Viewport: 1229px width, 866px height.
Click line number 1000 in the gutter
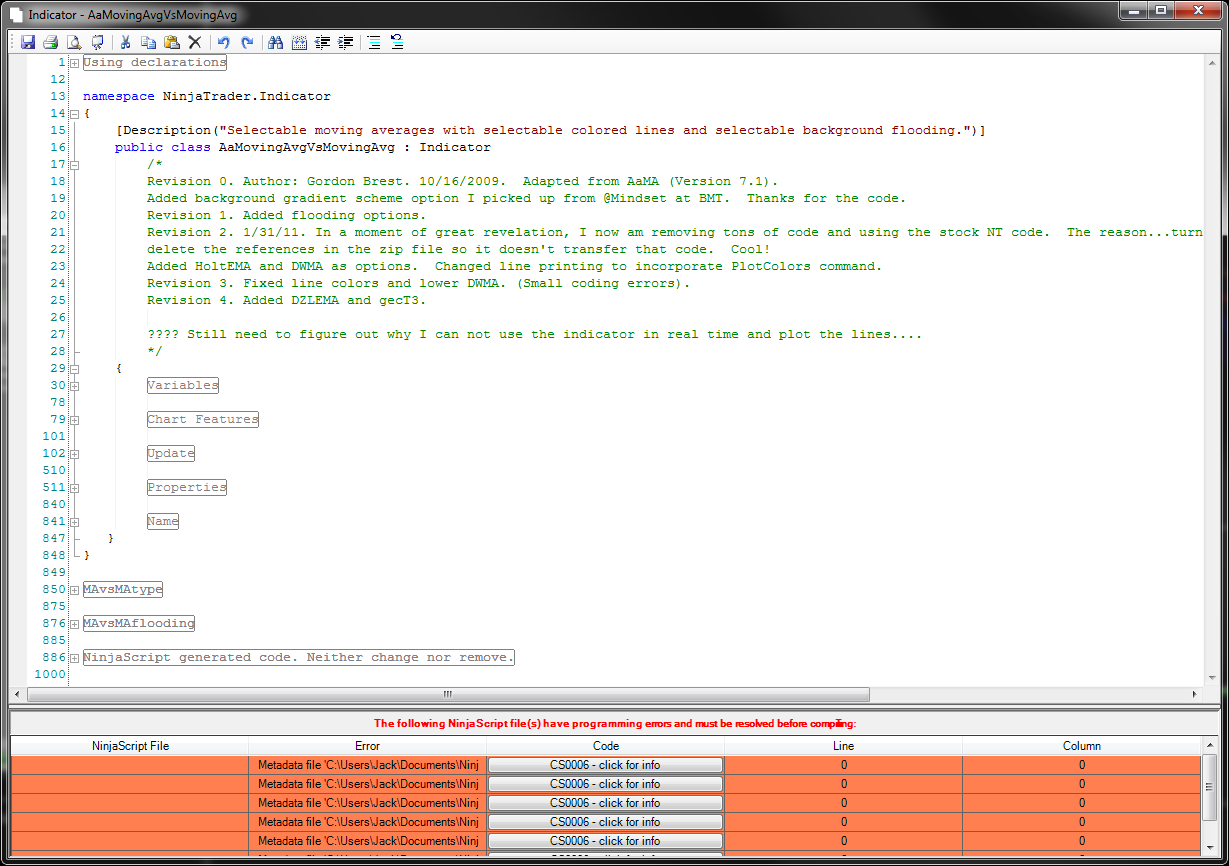[49, 675]
